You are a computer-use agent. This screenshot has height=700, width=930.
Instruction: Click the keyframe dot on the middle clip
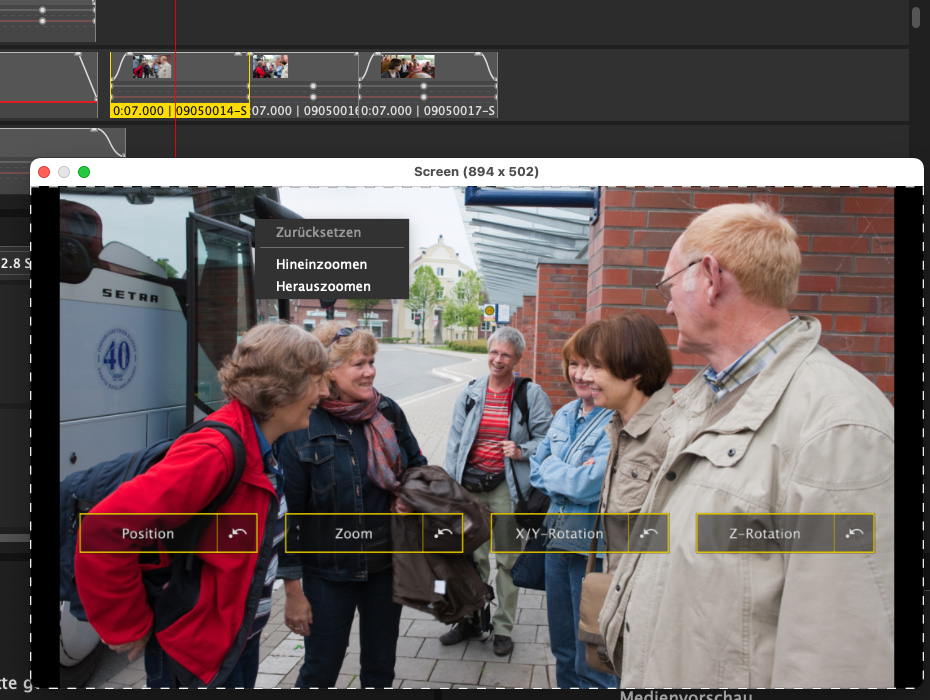(x=313, y=87)
